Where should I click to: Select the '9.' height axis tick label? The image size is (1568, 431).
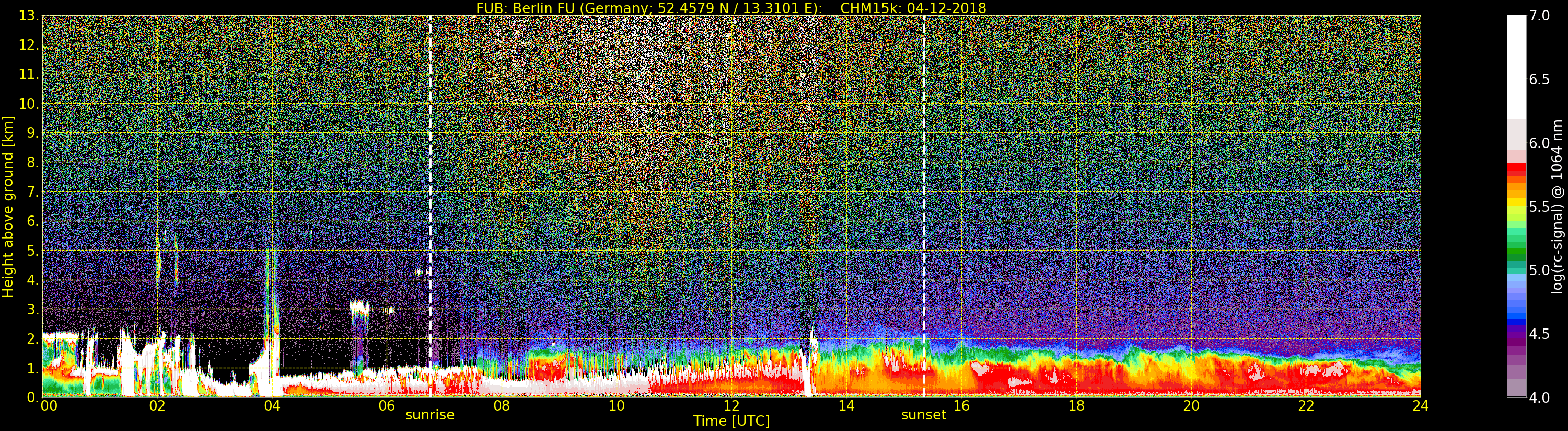pos(32,133)
